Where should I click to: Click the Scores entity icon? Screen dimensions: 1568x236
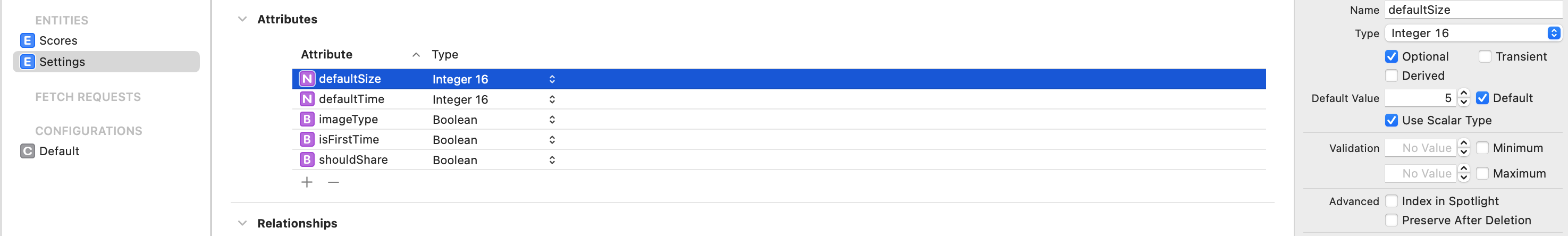point(28,41)
